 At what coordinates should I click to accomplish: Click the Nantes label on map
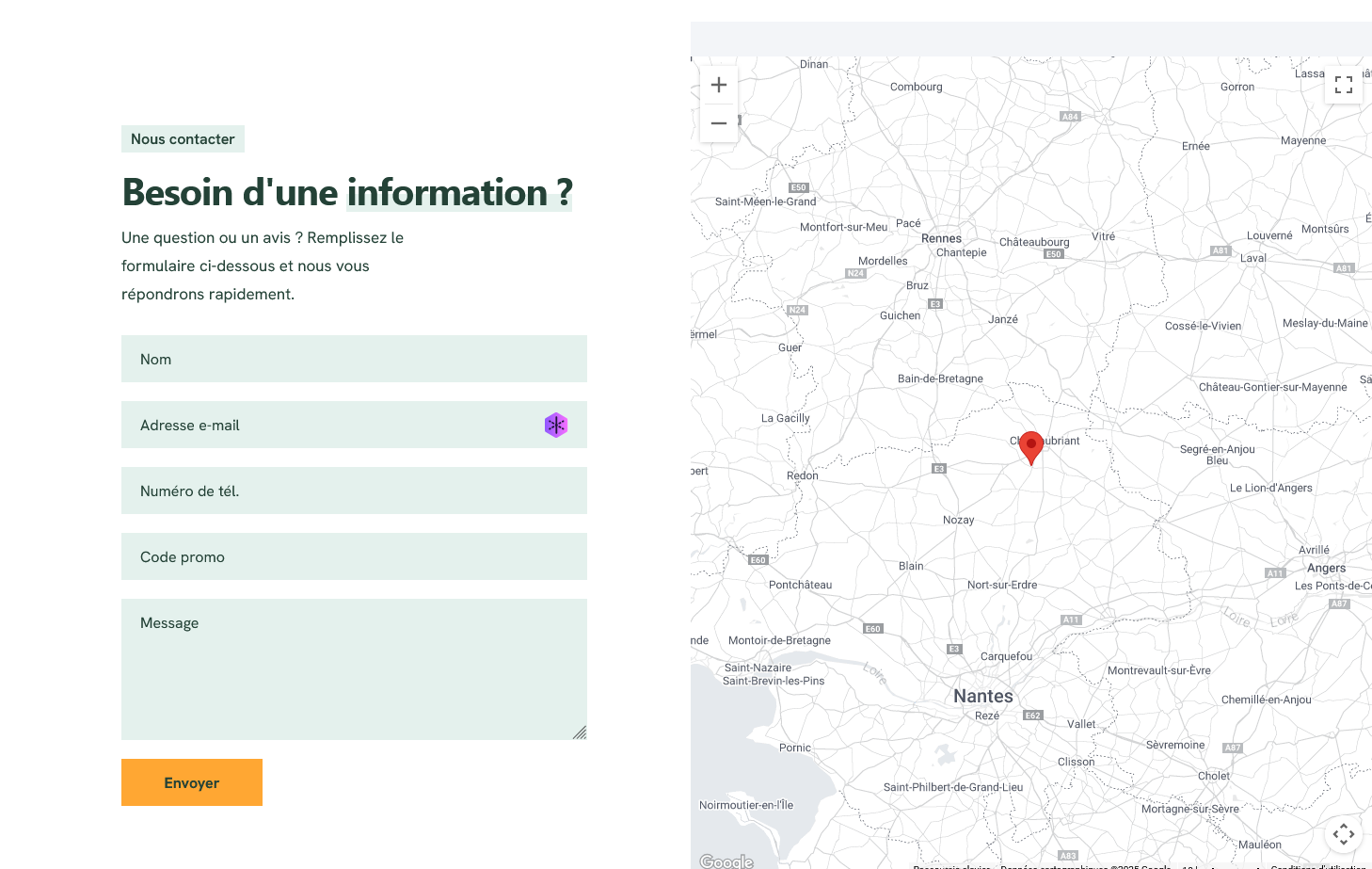coord(983,696)
